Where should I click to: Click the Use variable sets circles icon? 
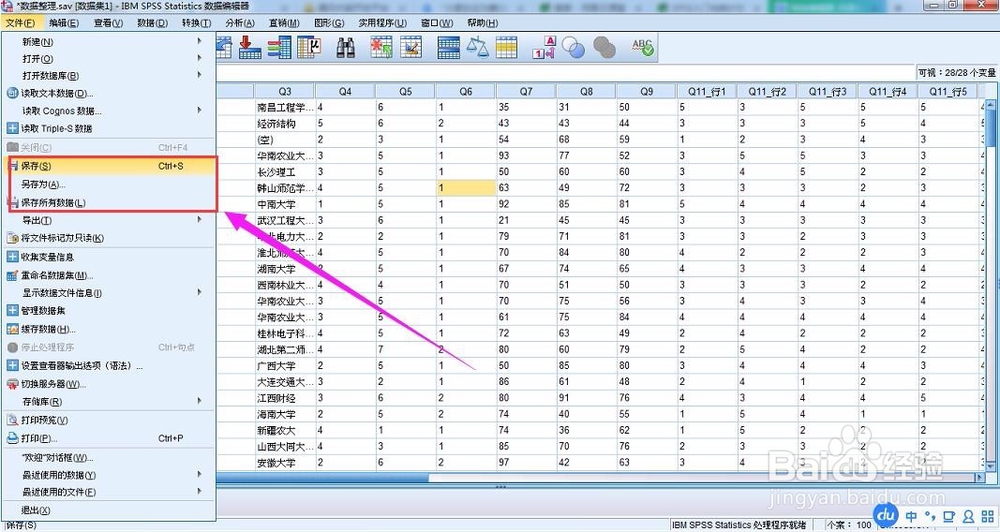[573, 47]
